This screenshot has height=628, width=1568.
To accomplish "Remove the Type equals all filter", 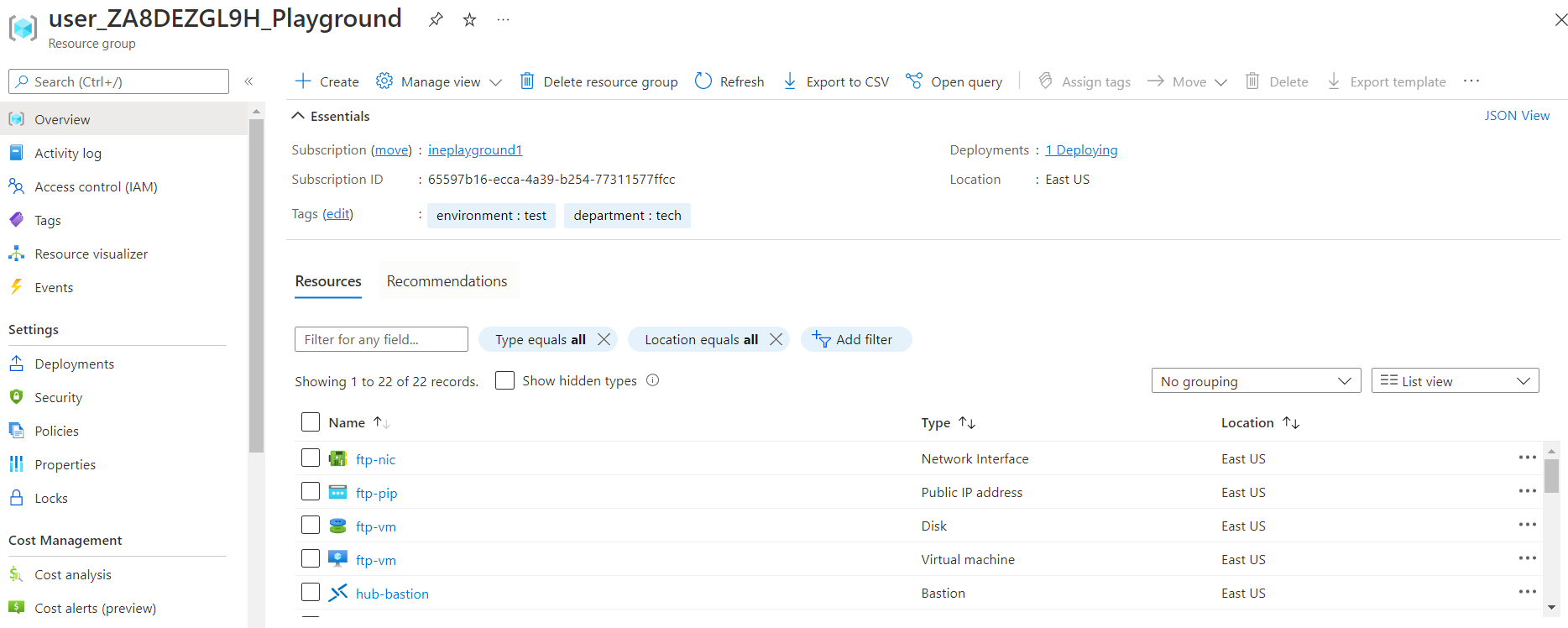I will coord(604,339).
